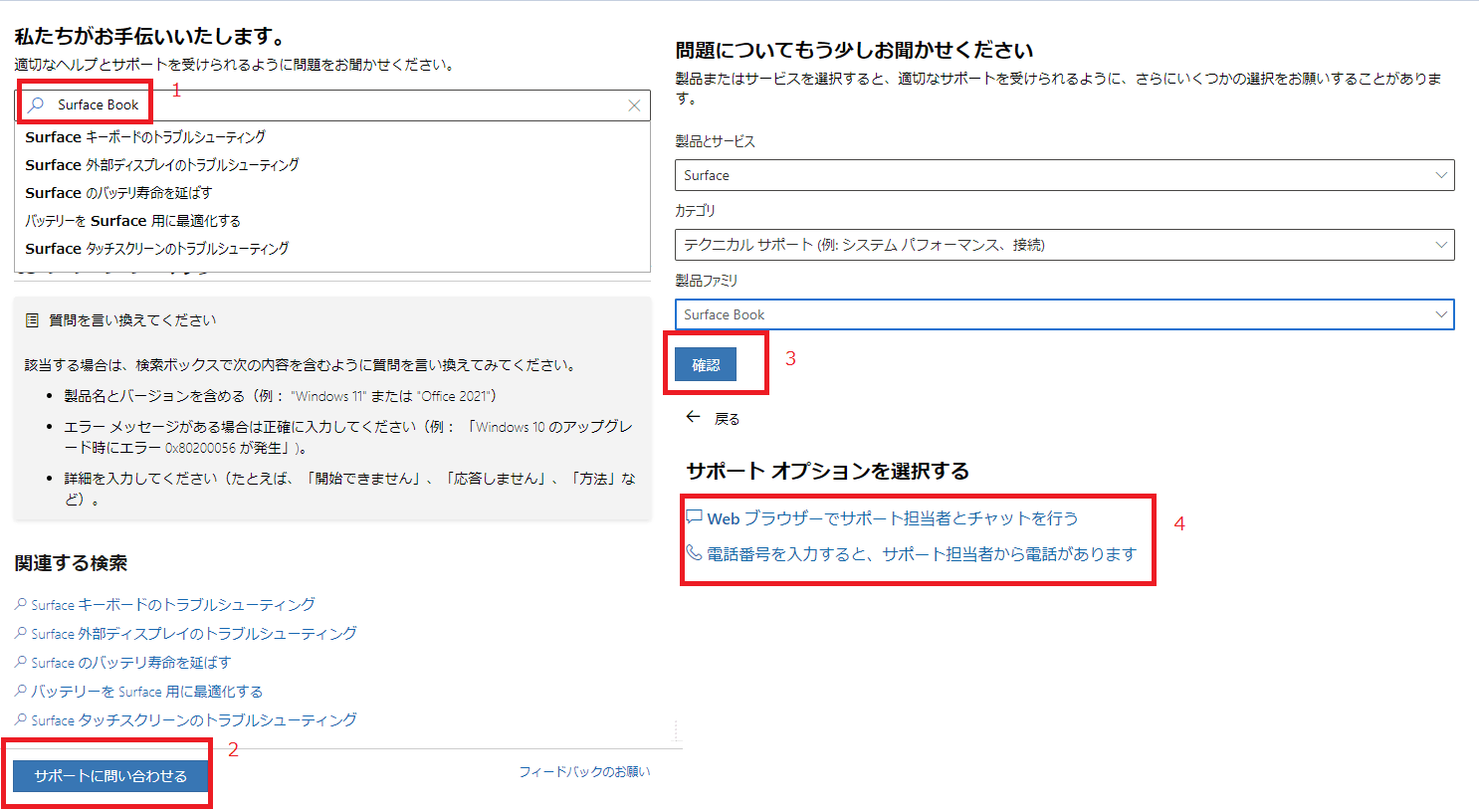Open related search Surface キーボードのトラブルシューティング
1479x812 pixels.
[x=173, y=605]
